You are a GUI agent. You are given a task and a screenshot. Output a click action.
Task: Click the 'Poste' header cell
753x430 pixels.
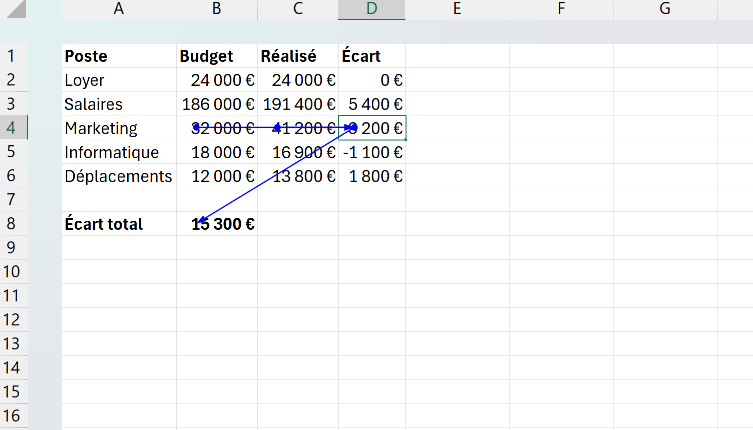119,56
